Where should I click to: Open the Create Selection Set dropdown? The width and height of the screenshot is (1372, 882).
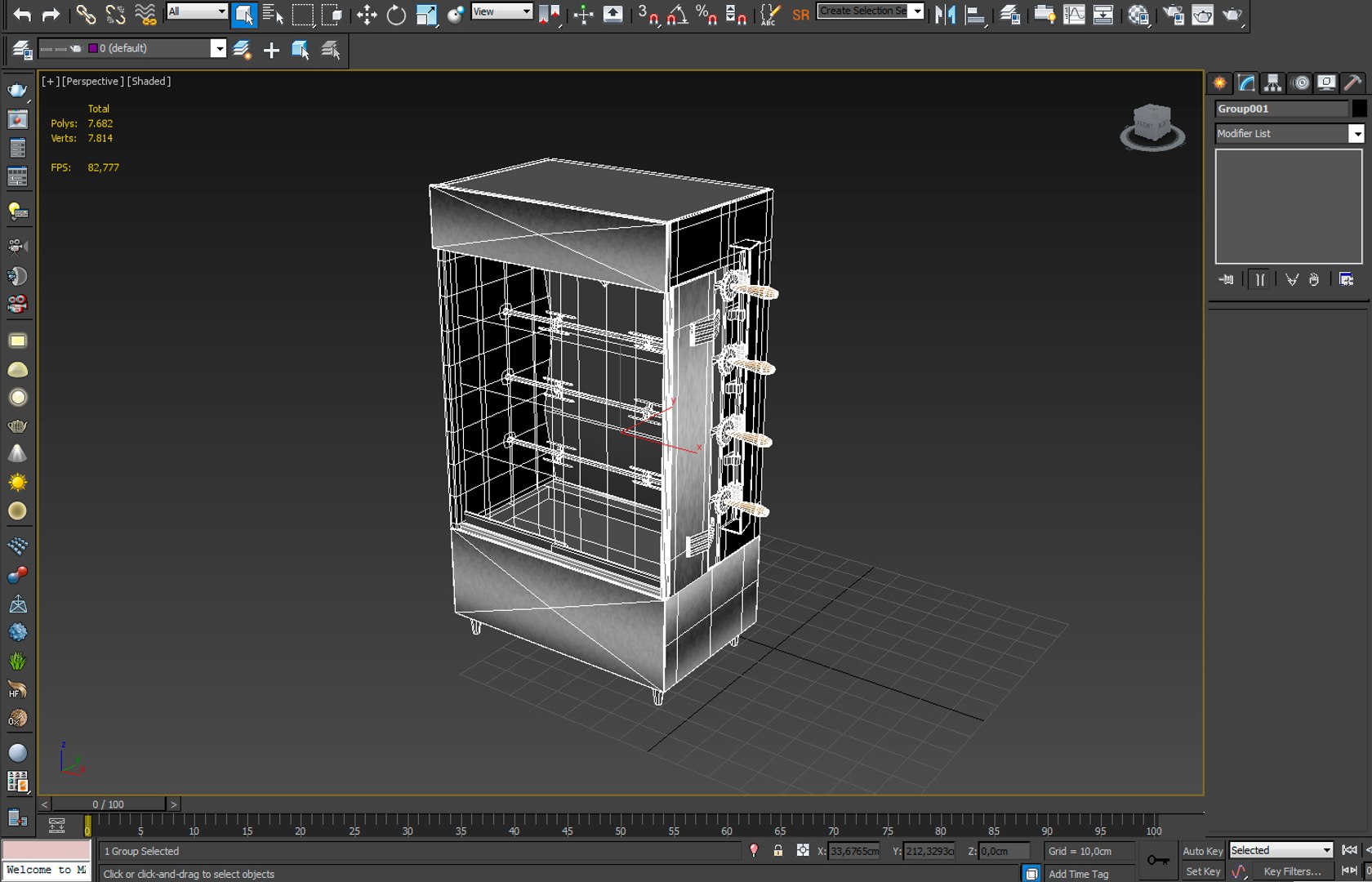point(871,11)
